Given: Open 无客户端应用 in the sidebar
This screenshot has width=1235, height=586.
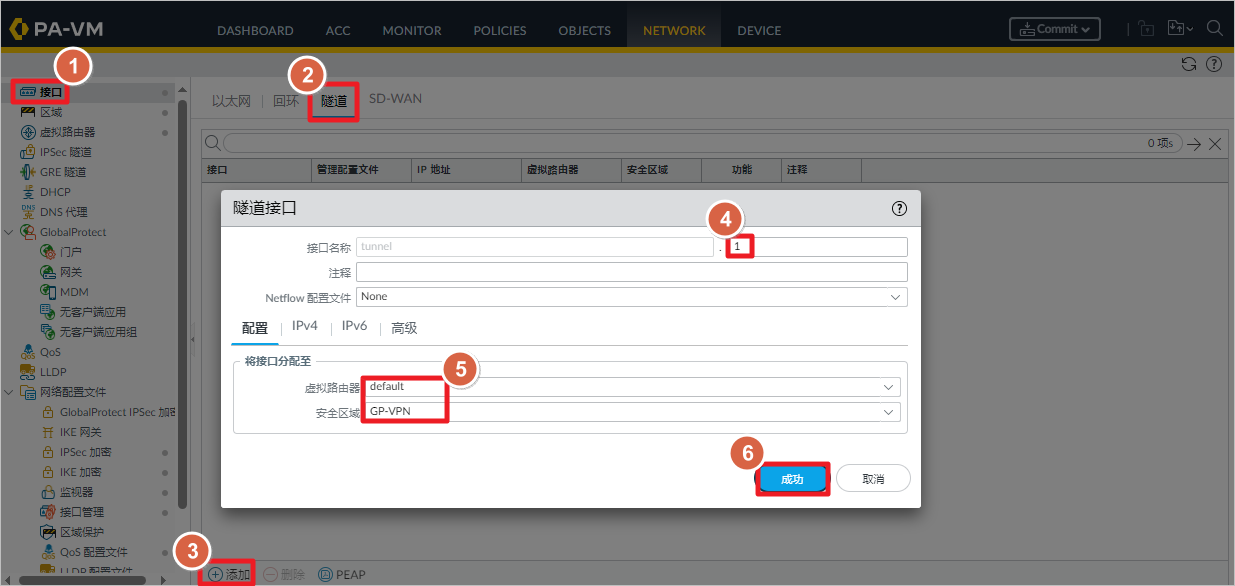Looking at the screenshot, I should click(92, 312).
